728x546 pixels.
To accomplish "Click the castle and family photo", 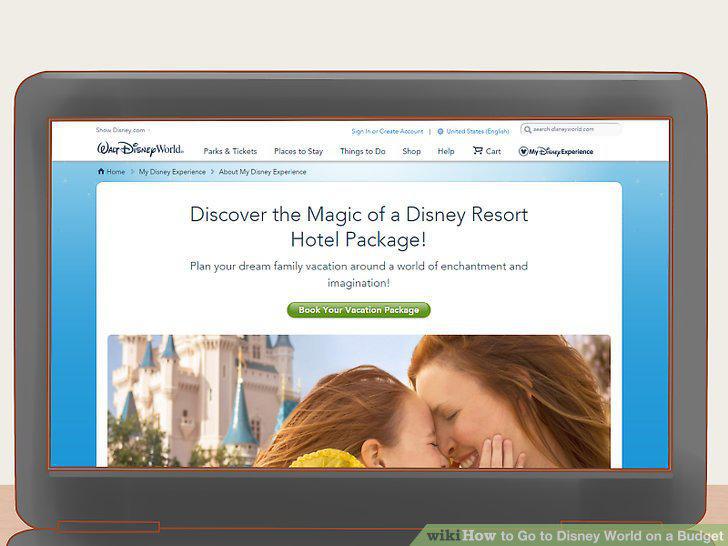I will [359, 401].
